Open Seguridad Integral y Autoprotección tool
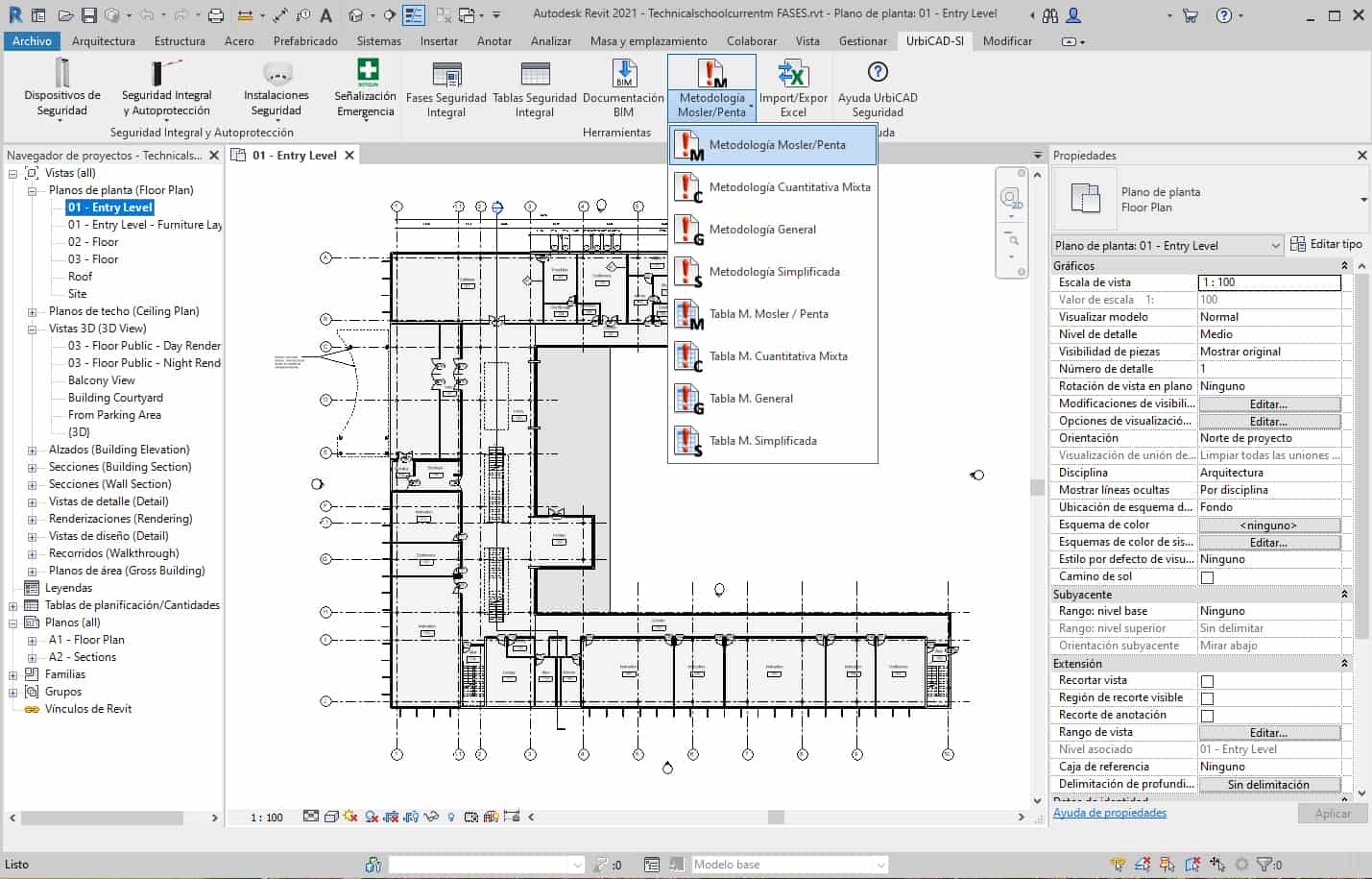Screen dimensions: 1372x879 [x=166, y=88]
